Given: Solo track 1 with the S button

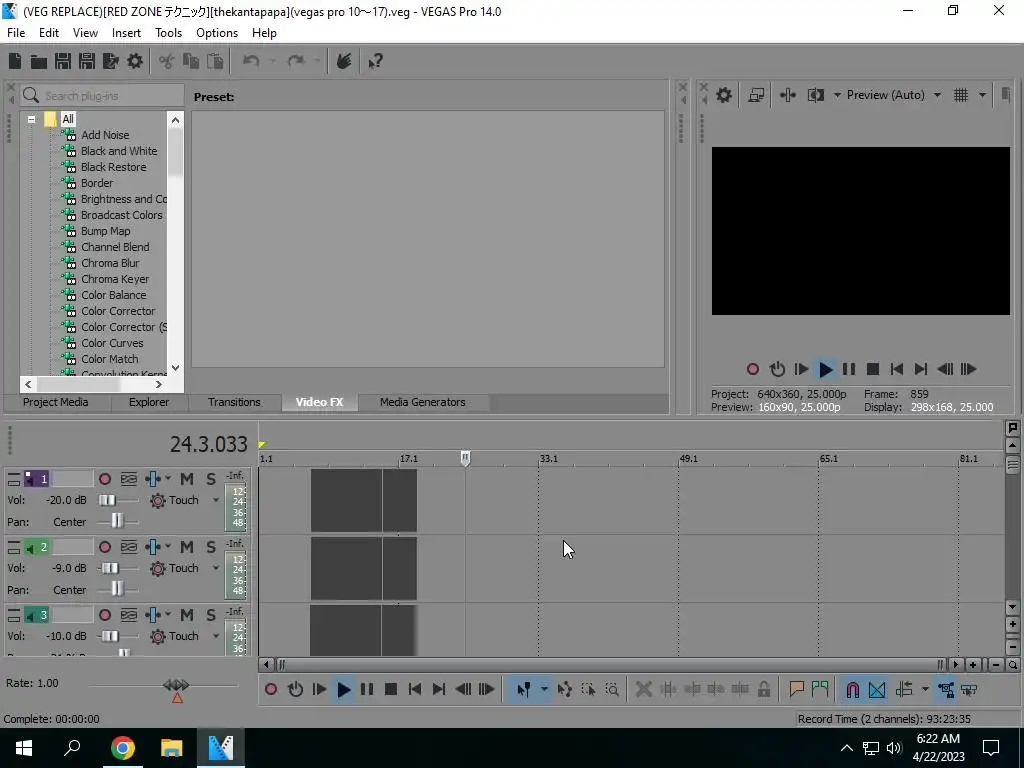Looking at the screenshot, I should [210, 479].
